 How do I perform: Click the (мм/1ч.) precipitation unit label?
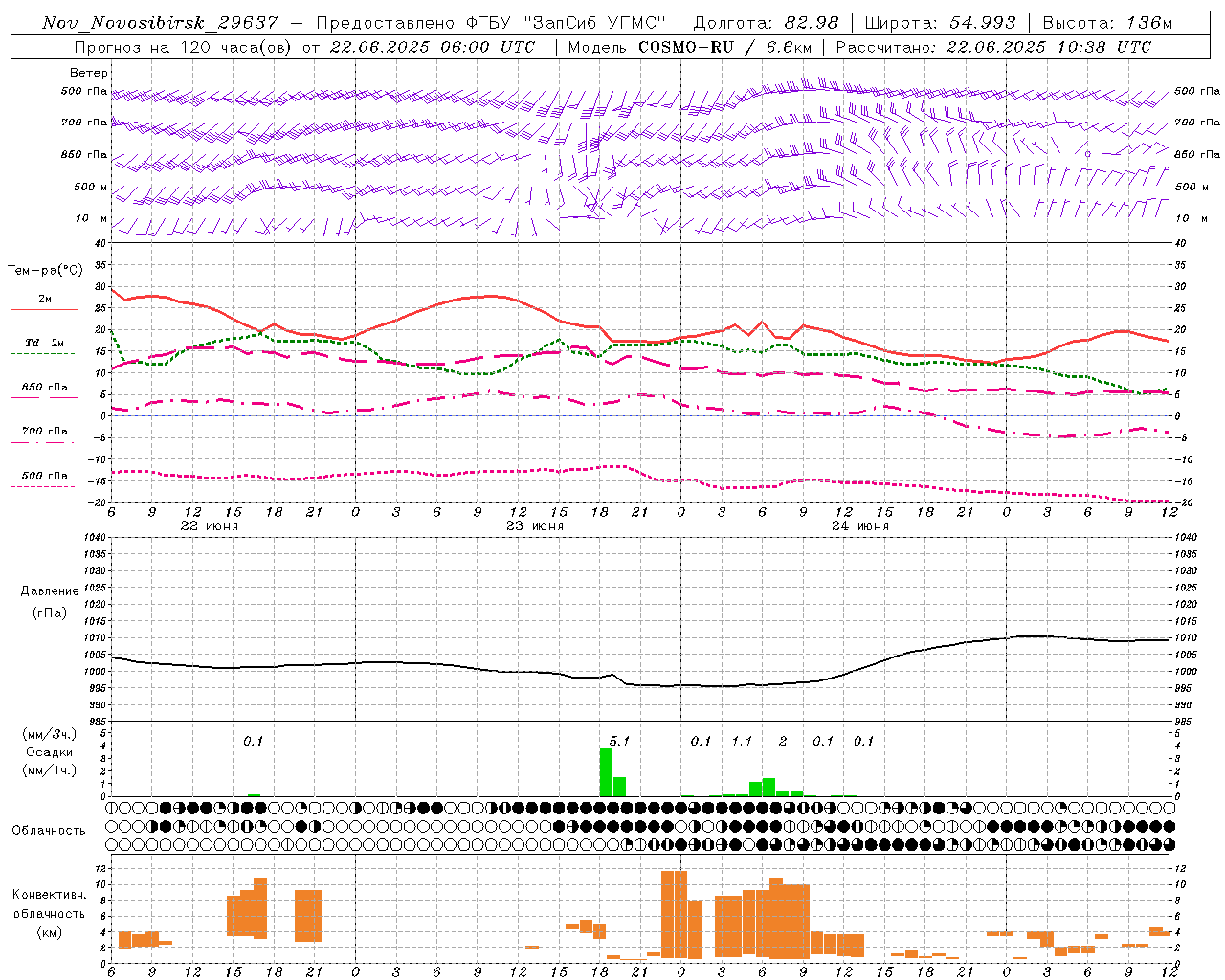click(x=49, y=770)
